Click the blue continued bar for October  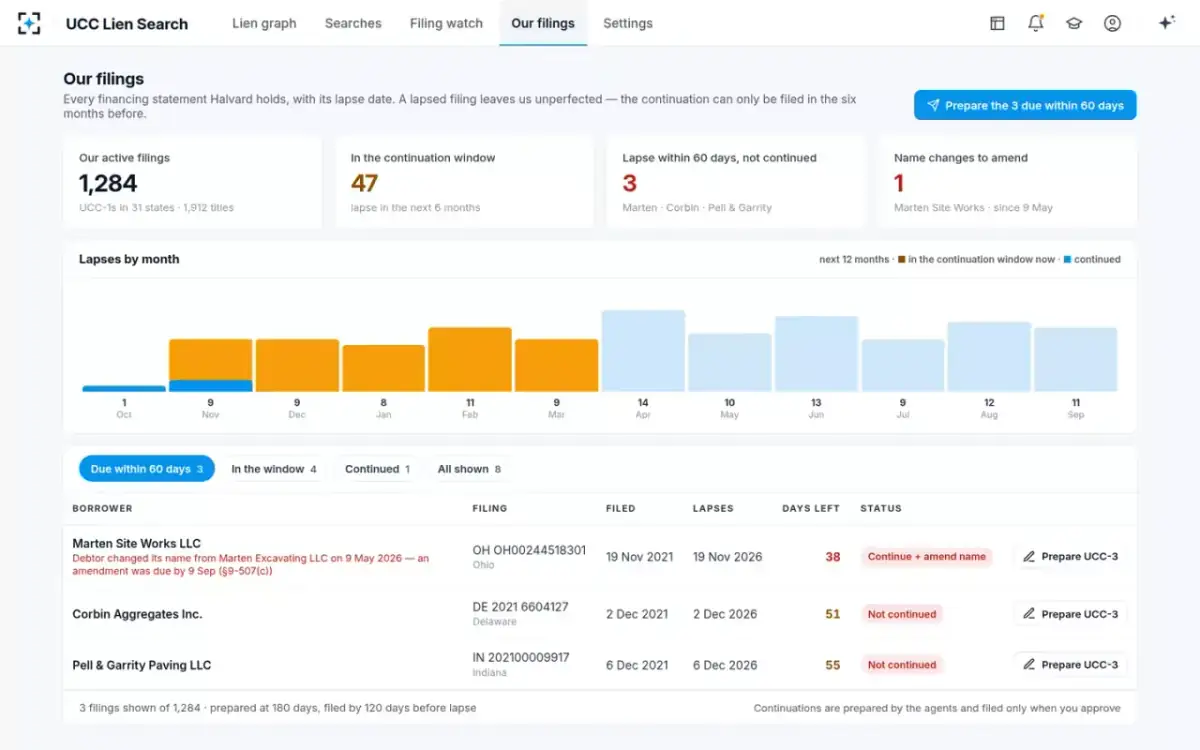124,389
